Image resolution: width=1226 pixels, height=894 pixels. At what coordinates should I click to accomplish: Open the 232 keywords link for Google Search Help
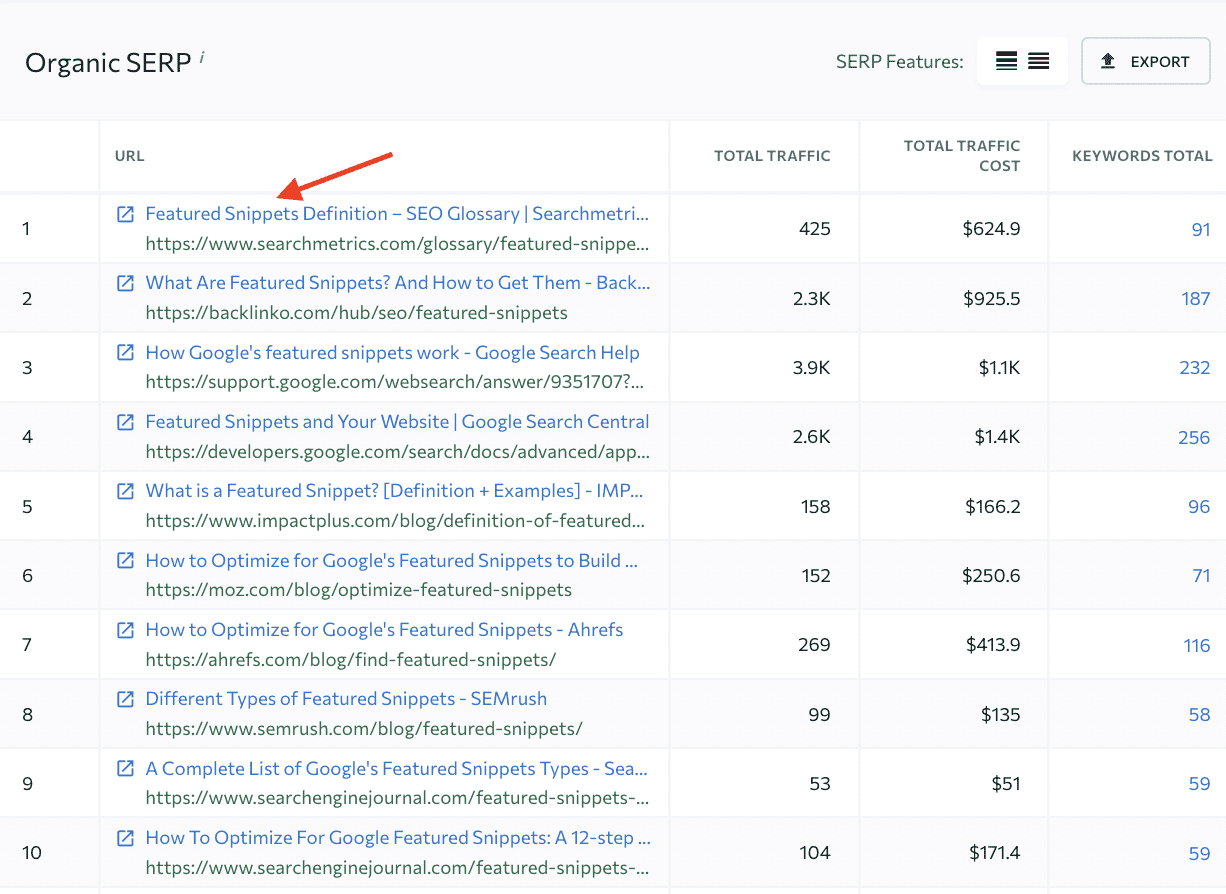[x=1195, y=367]
